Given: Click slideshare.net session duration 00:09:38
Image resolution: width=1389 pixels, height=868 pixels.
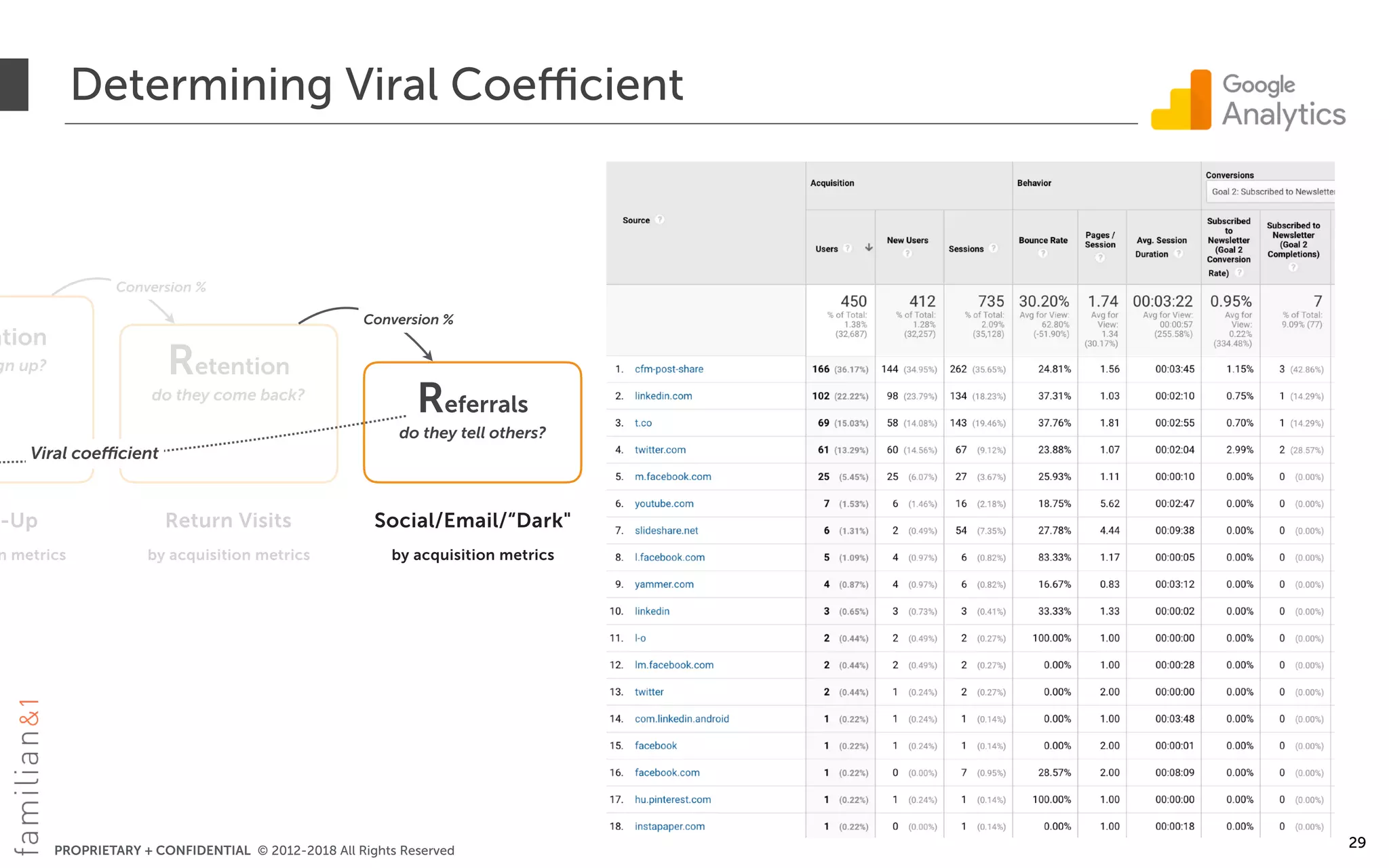Looking at the screenshot, I should click(x=1175, y=530).
